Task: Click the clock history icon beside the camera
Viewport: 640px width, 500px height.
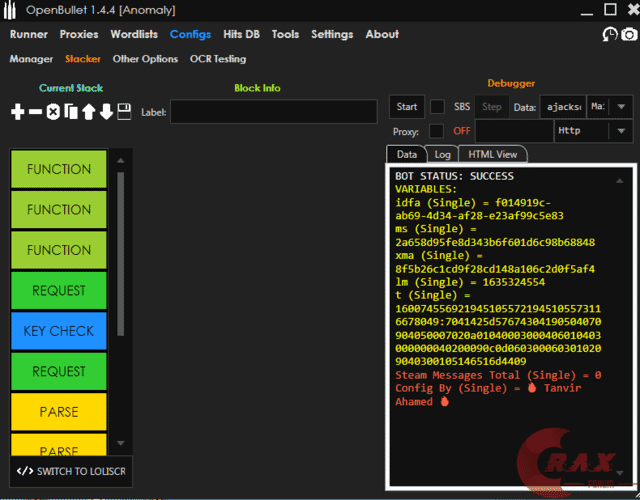Action: [x=610, y=34]
